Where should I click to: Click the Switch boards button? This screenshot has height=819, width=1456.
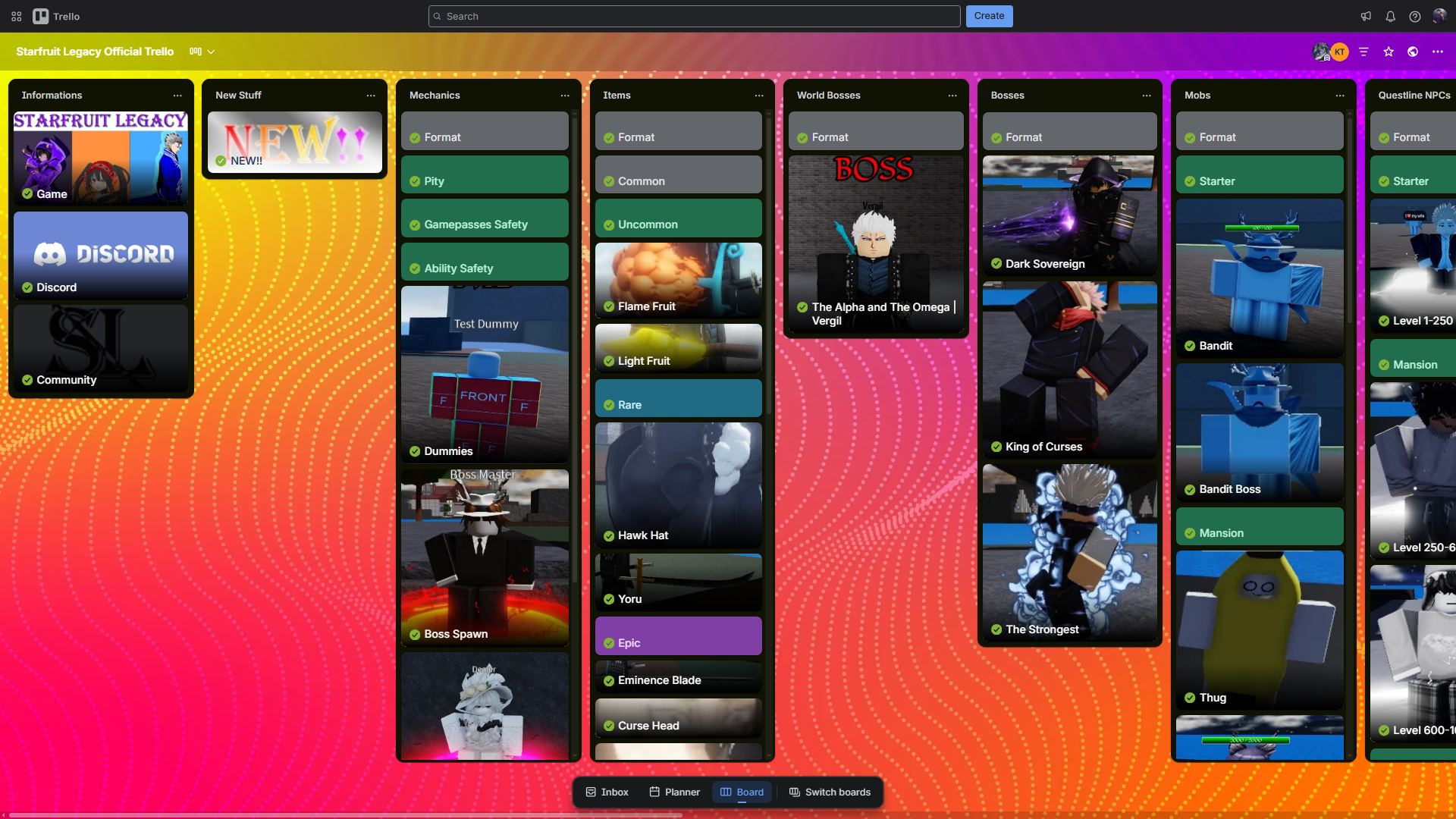[x=830, y=792]
